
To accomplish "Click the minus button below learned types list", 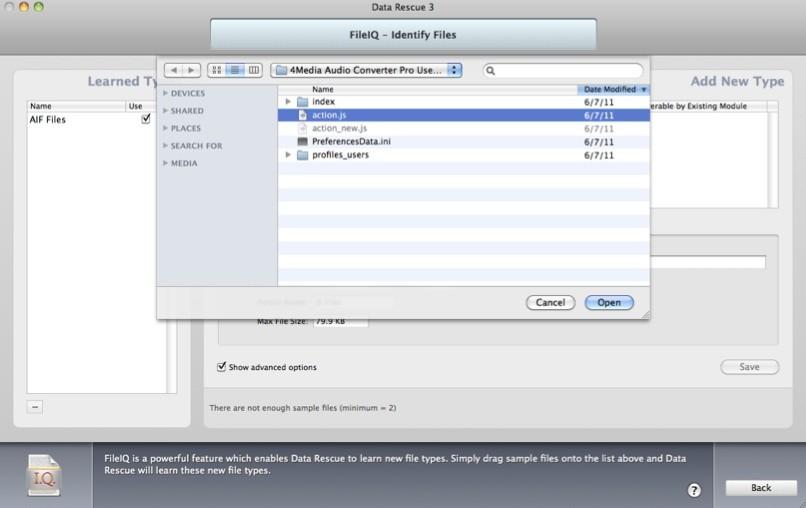I will (35, 407).
